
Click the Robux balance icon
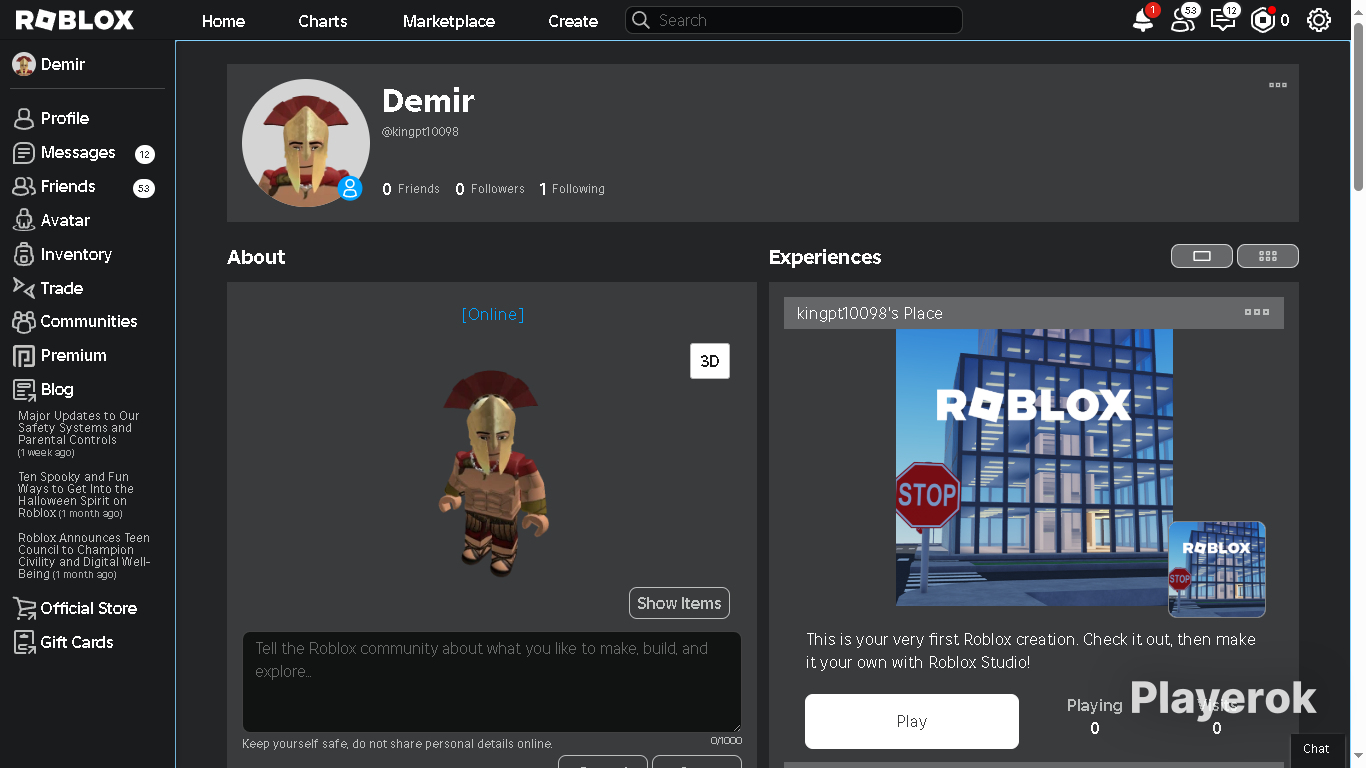point(1264,20)
